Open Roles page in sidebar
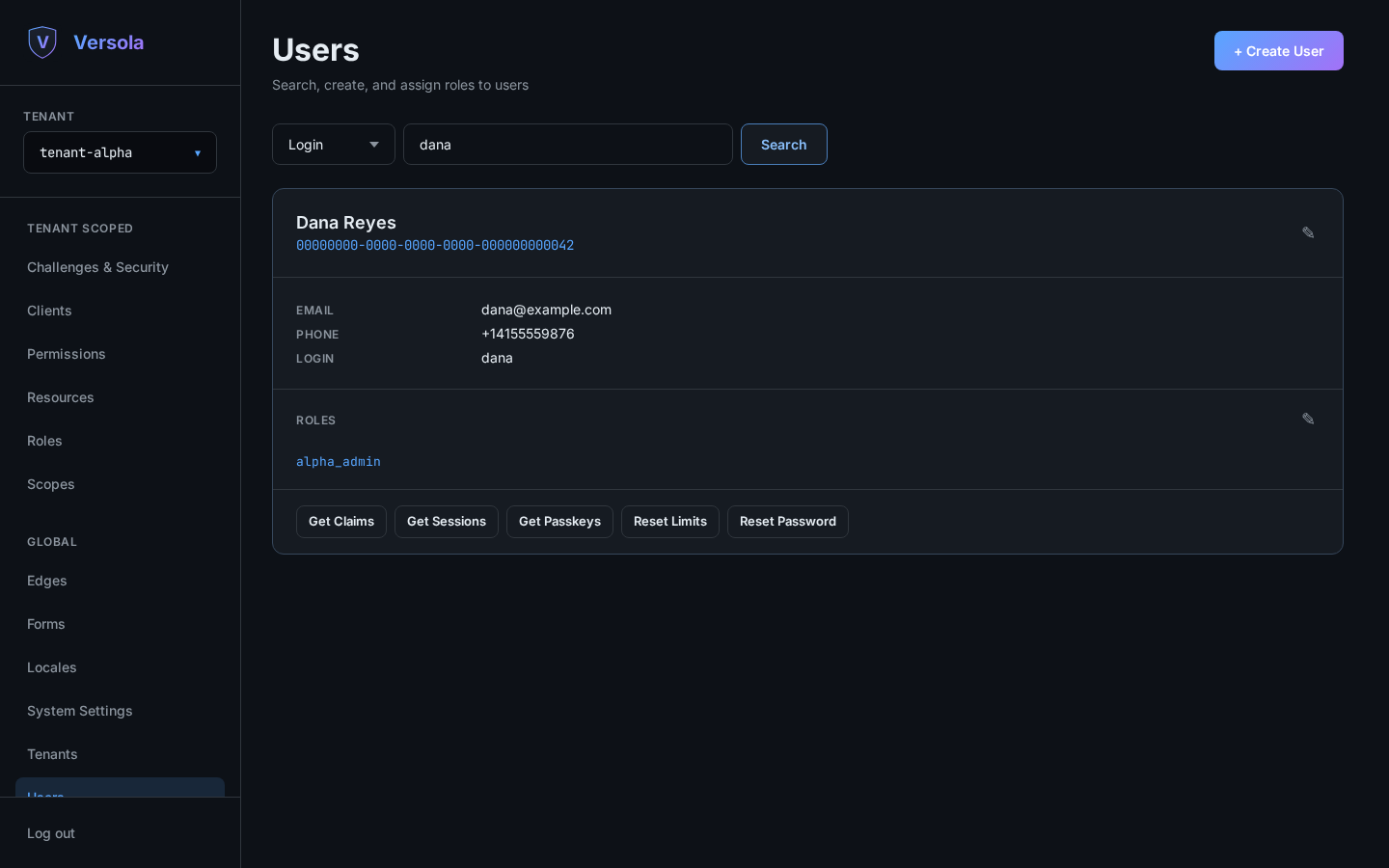Viewport: 1389px width, 868px height. (x=120, y=441)
